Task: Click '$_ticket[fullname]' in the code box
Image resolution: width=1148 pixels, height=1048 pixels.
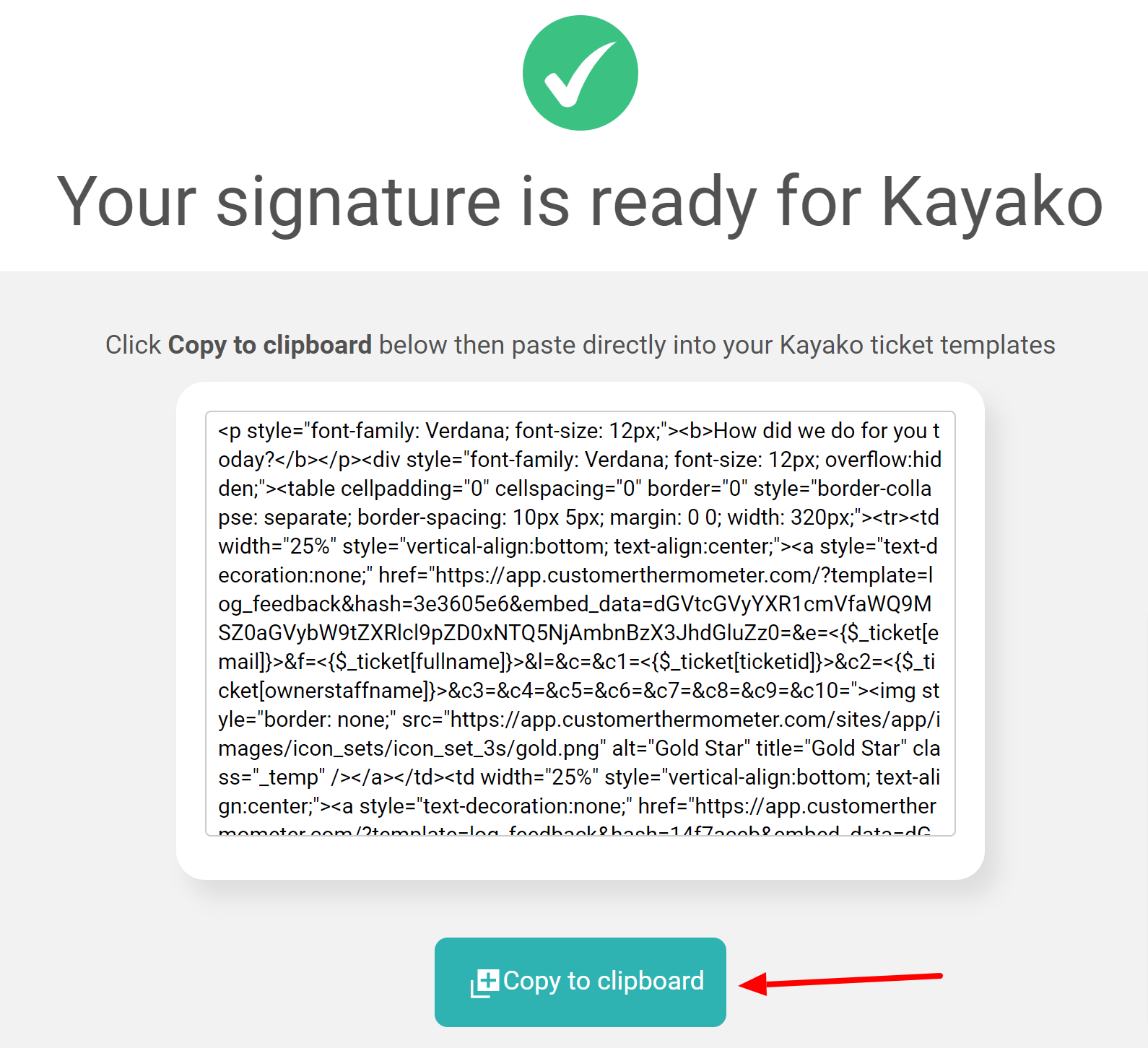Action: point(420,662)
